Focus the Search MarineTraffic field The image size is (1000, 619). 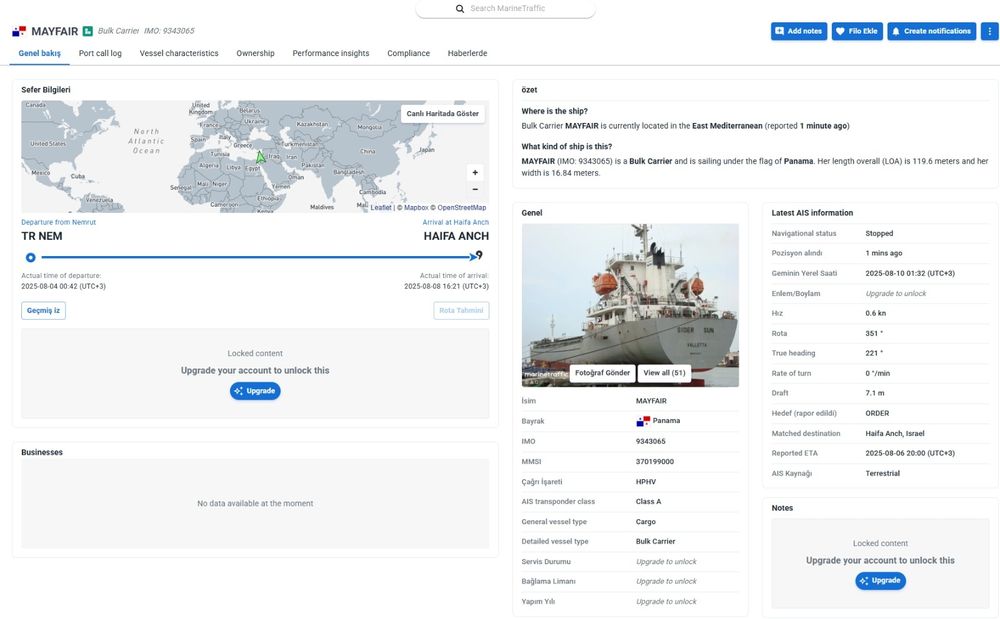click(x=507, y=9)
